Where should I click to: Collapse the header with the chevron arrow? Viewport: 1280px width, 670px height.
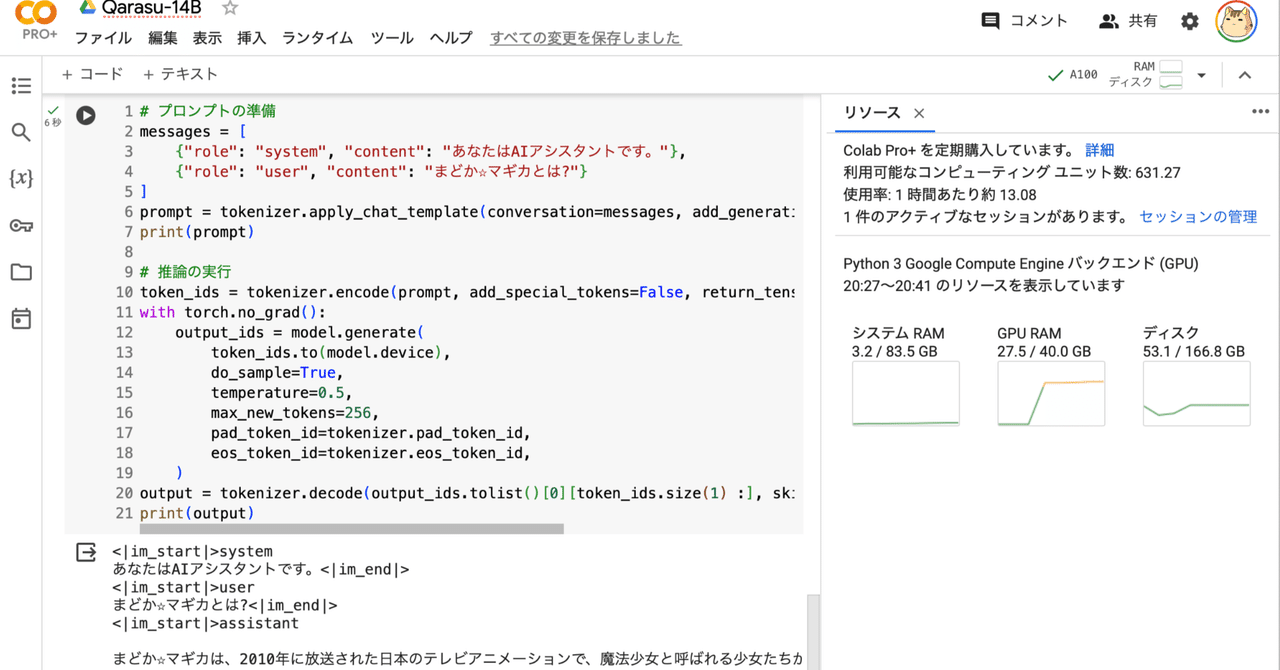1245,74
